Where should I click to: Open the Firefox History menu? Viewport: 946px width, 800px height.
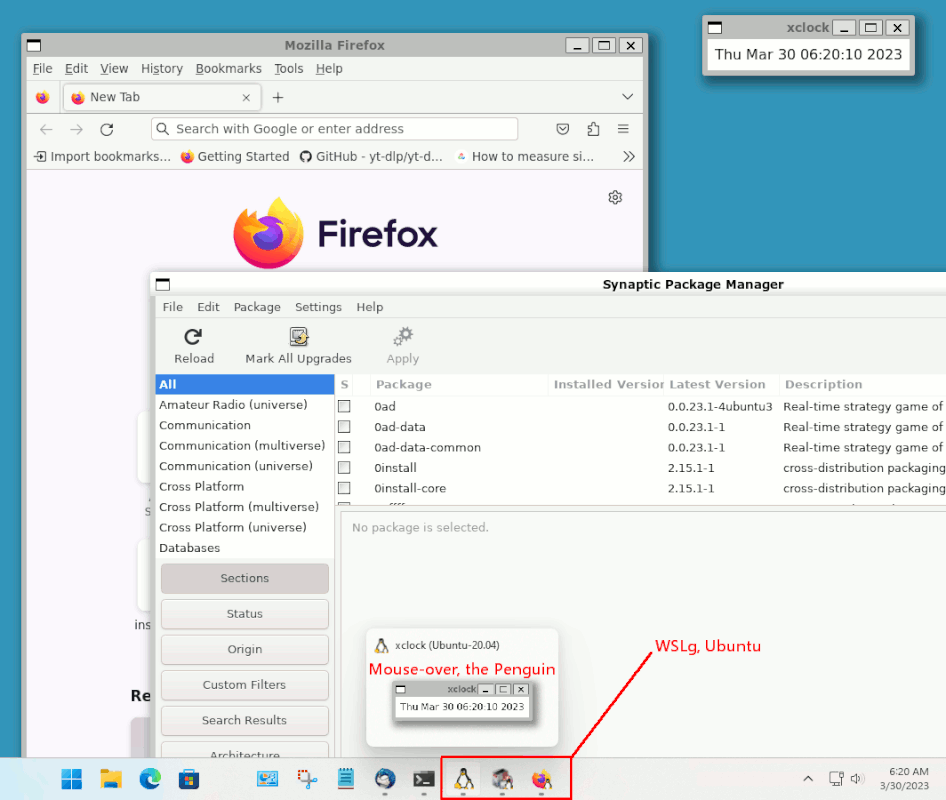tap(162, 69)
